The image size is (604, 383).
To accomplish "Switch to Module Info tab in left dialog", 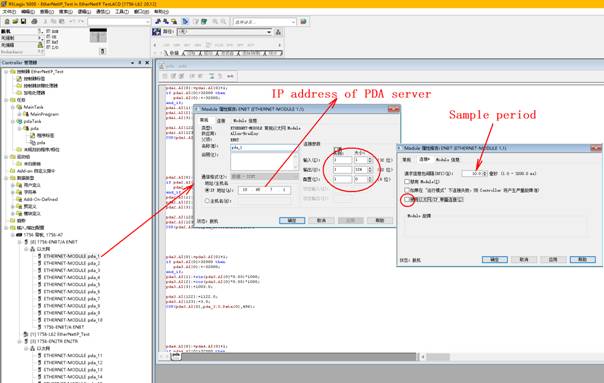I will pos(245,121).
